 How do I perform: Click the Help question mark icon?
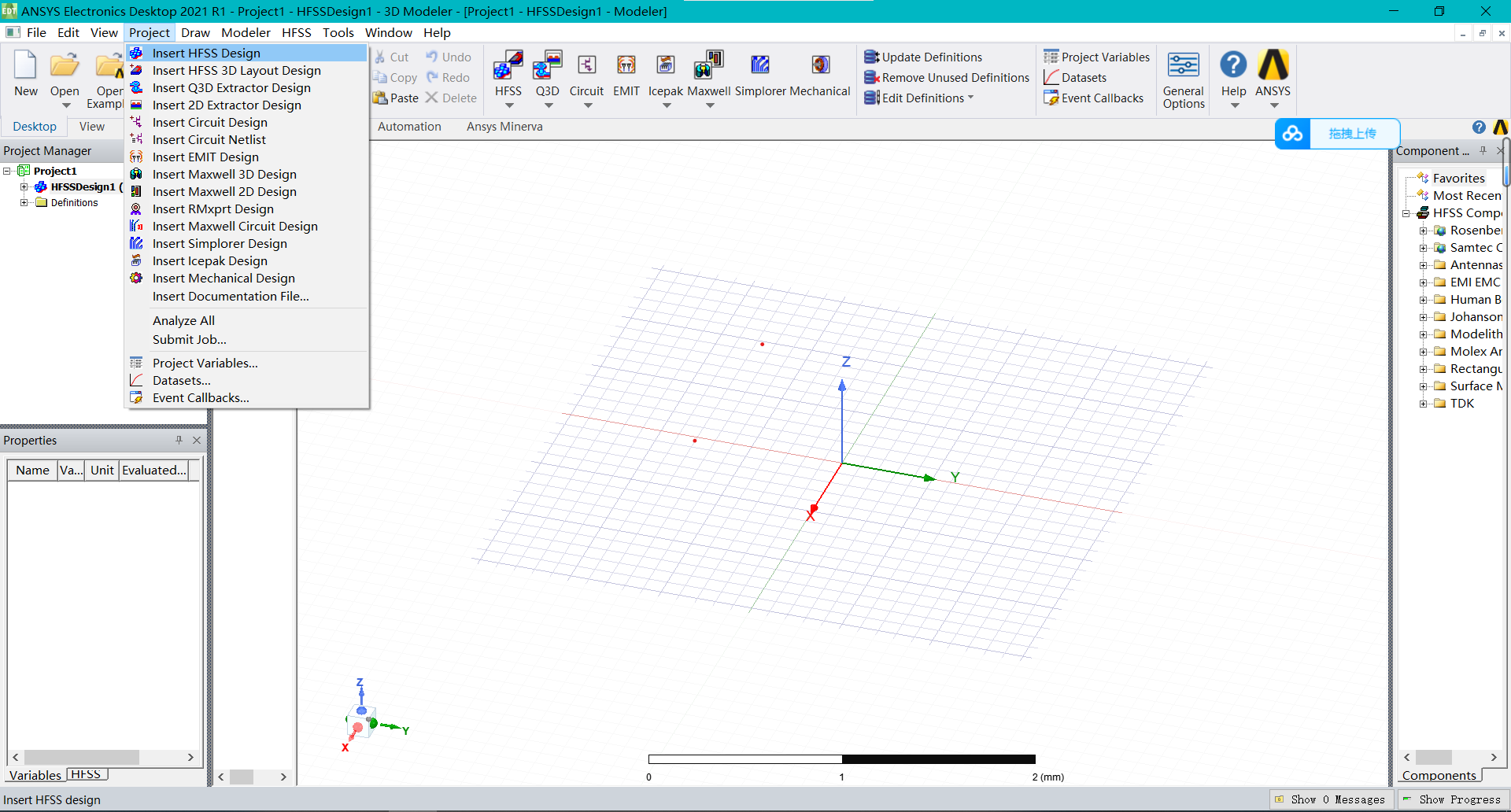[x=1233, y=65]
